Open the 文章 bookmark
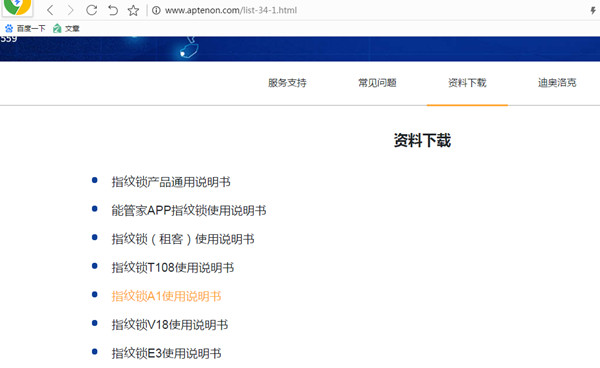The image size is (600, 368). pyautogui.click(x=66, y=28)
